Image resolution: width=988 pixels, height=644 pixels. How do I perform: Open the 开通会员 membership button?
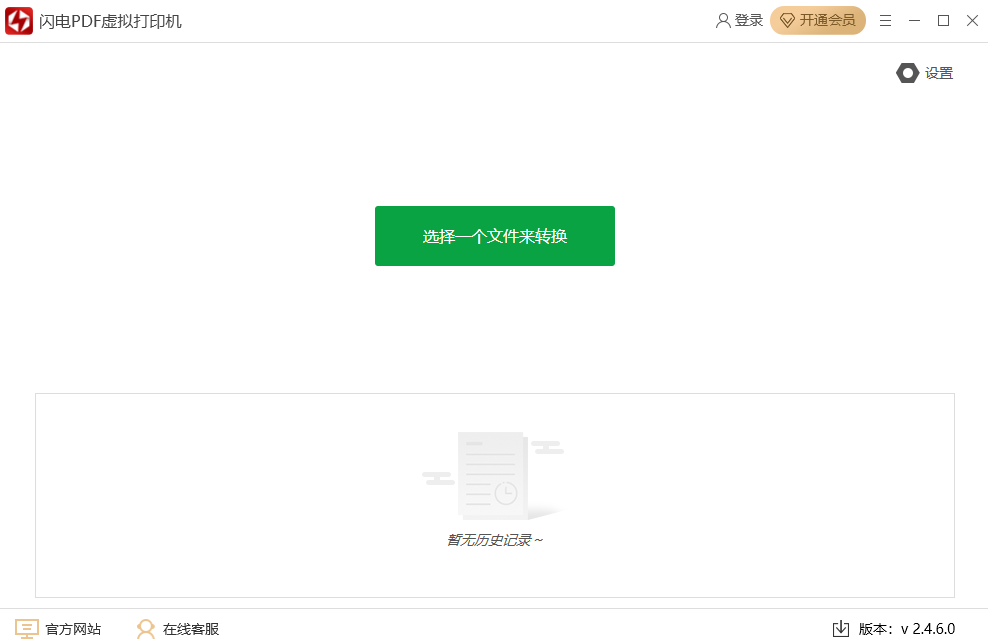tap(817, 21)
